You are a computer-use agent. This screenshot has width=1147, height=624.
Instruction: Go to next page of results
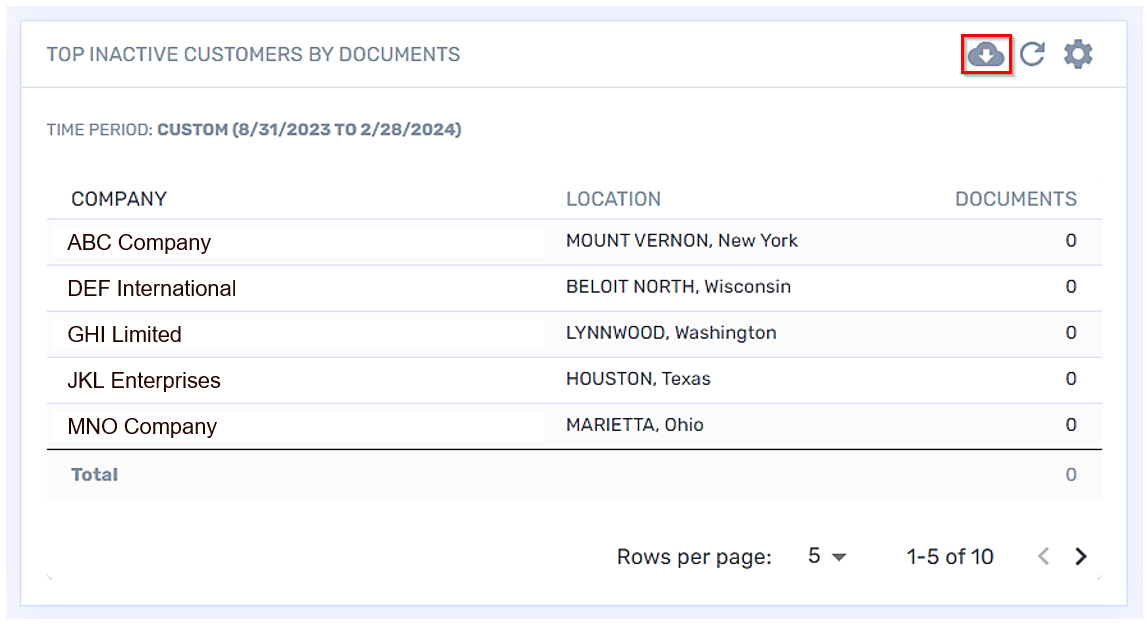tap(1080, 557)
